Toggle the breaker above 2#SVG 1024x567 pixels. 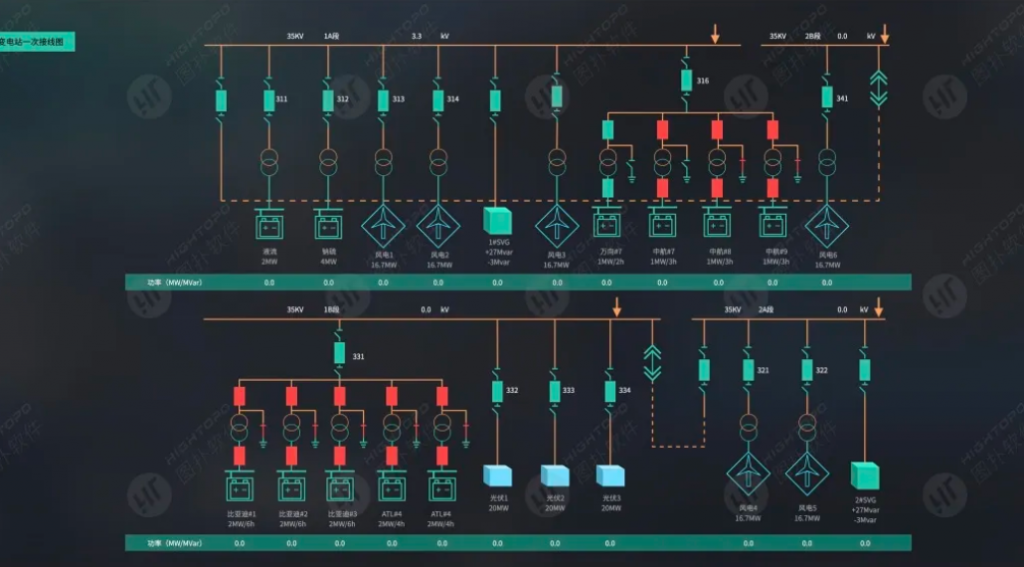click(x=865, y=370)
